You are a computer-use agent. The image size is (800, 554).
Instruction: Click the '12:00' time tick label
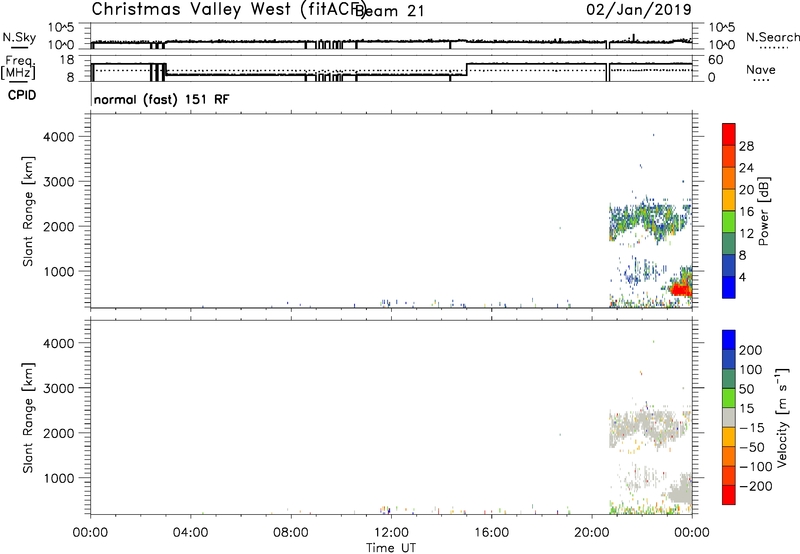click(x=391, y=533)
